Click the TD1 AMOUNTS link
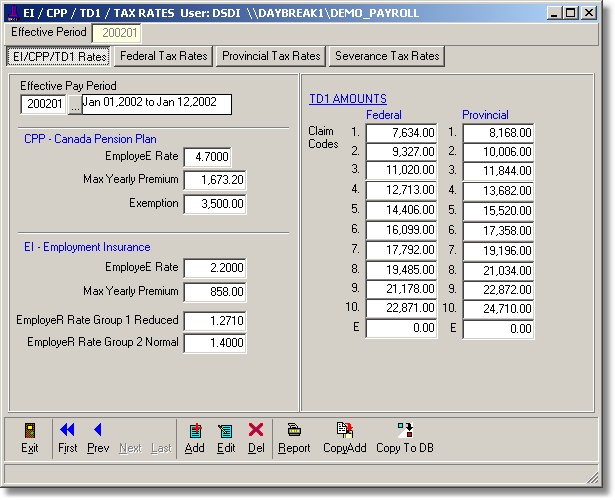This screenshot has width=615, height=500. [x=348, y=99]
